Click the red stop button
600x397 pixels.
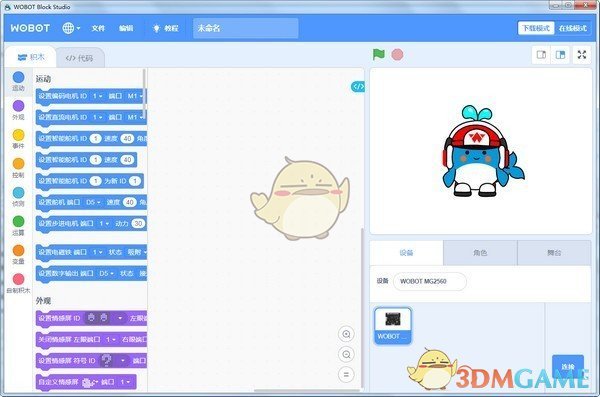coord(397,55)
